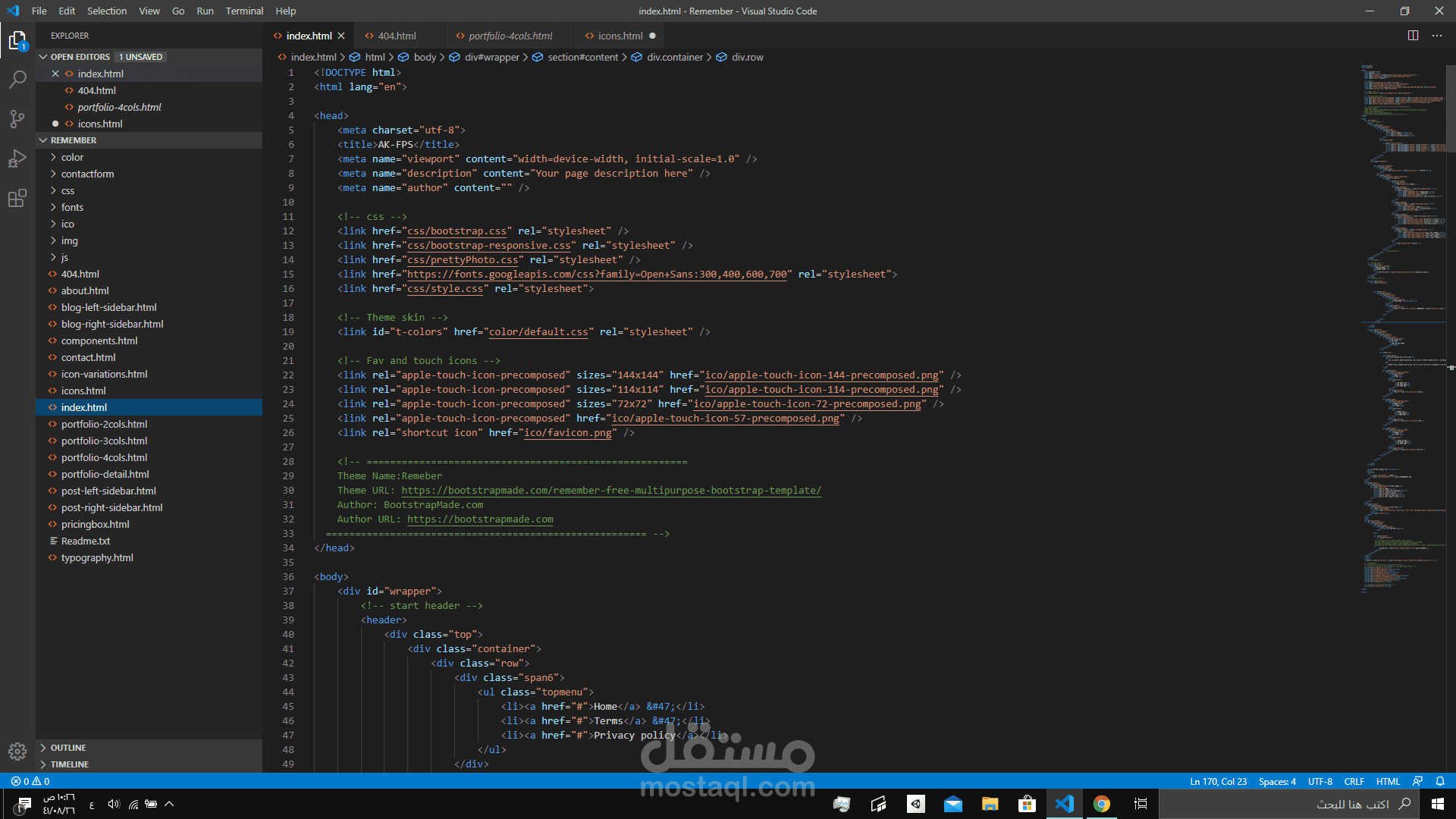Open the editor More Actions menu
Viewport: 1456px width, 819px height.
[x=1437, y=36]
